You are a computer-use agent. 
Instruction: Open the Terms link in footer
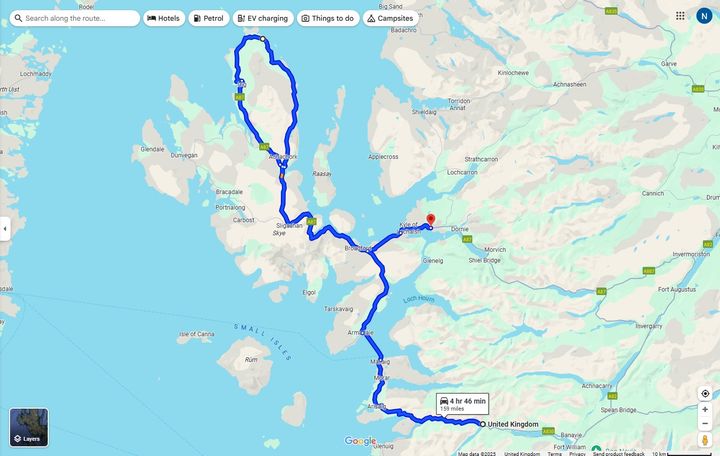554,454
